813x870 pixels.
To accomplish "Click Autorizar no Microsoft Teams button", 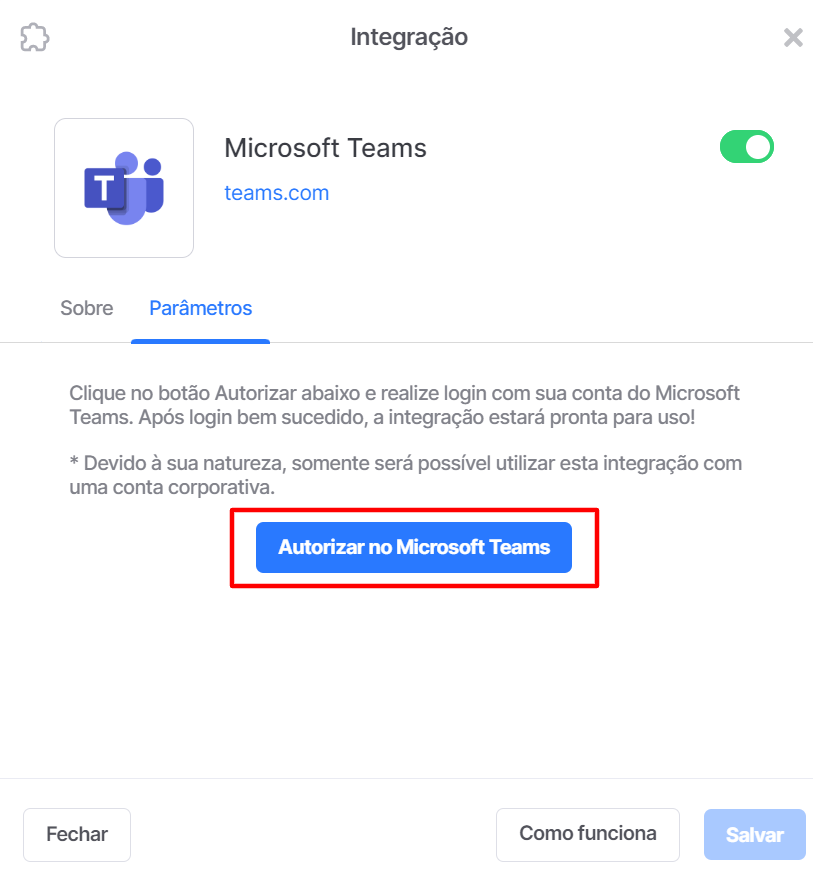I will (413, 547).
